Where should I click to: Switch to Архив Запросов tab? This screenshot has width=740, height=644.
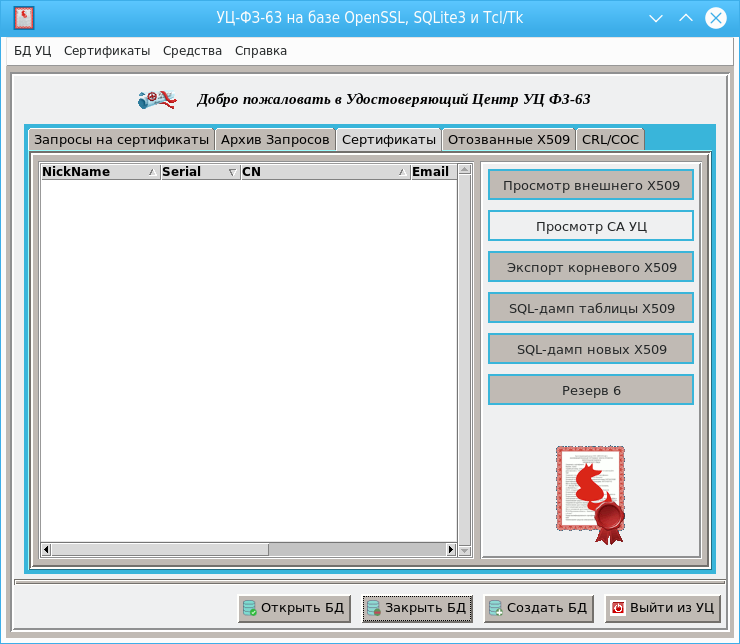(275, 140)
